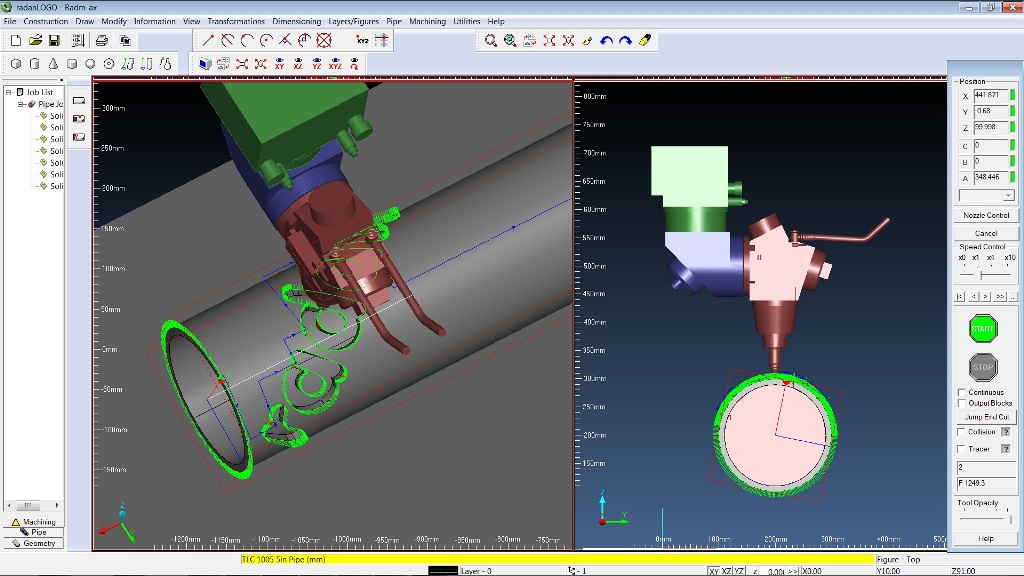Click the Open folder icon
The height and width of the screenshot is (576, 1024).
[35, 41]
